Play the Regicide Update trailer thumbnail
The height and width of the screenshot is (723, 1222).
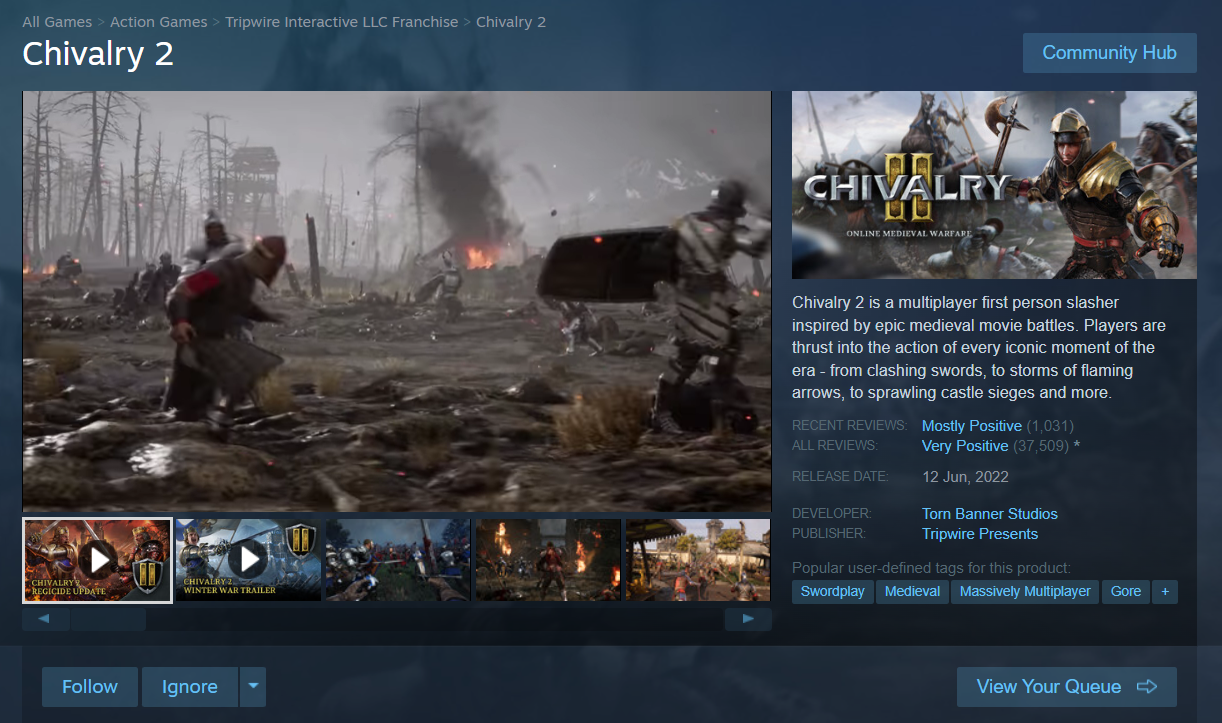click(97, 560)
